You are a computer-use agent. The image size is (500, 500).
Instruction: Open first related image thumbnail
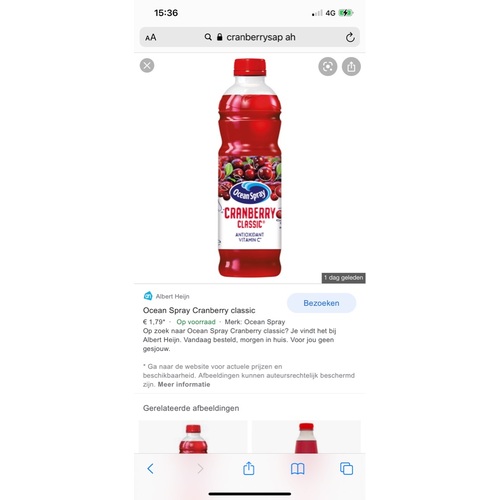point(193,437)
